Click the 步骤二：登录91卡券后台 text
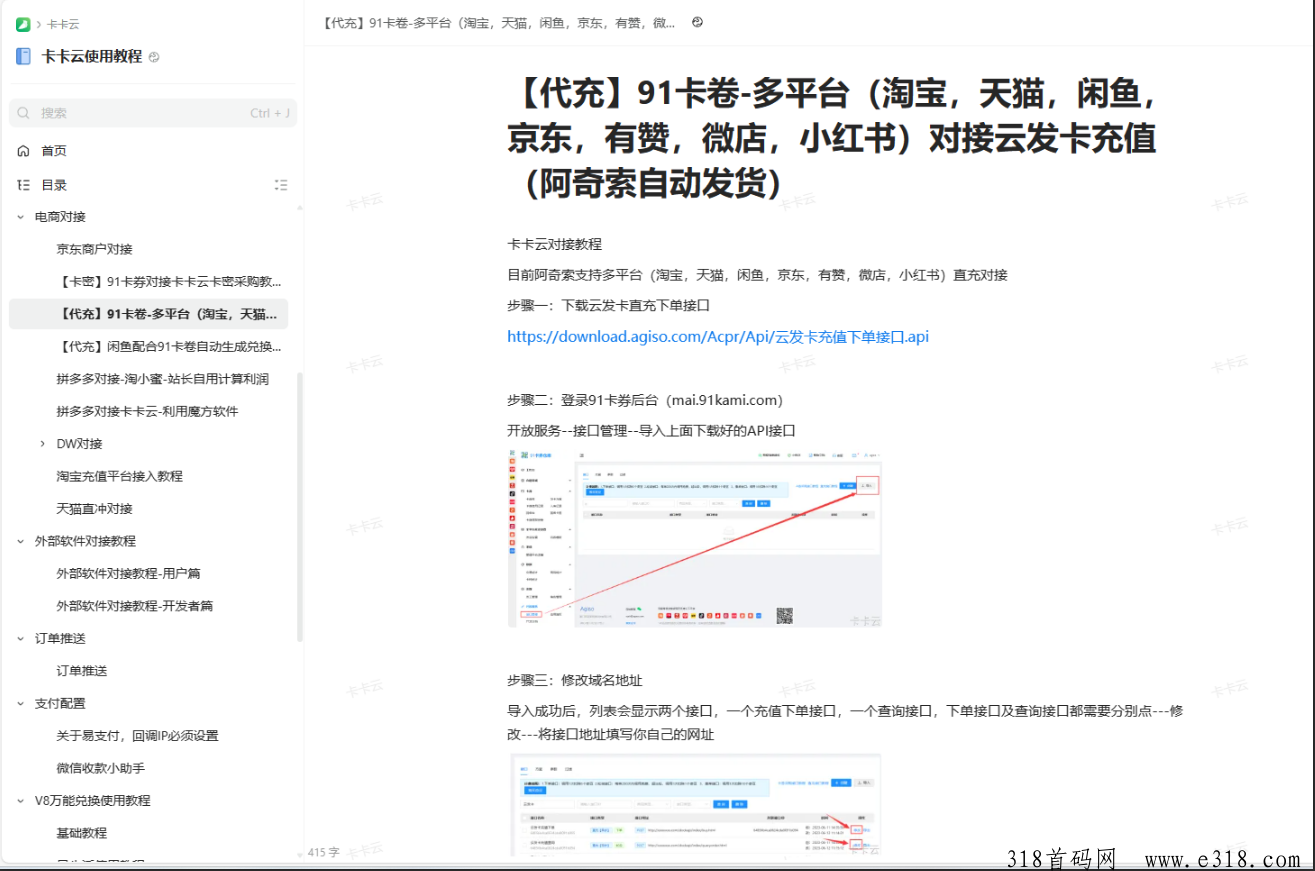Viewport: 1315px width, 871px height. [645, 400]
